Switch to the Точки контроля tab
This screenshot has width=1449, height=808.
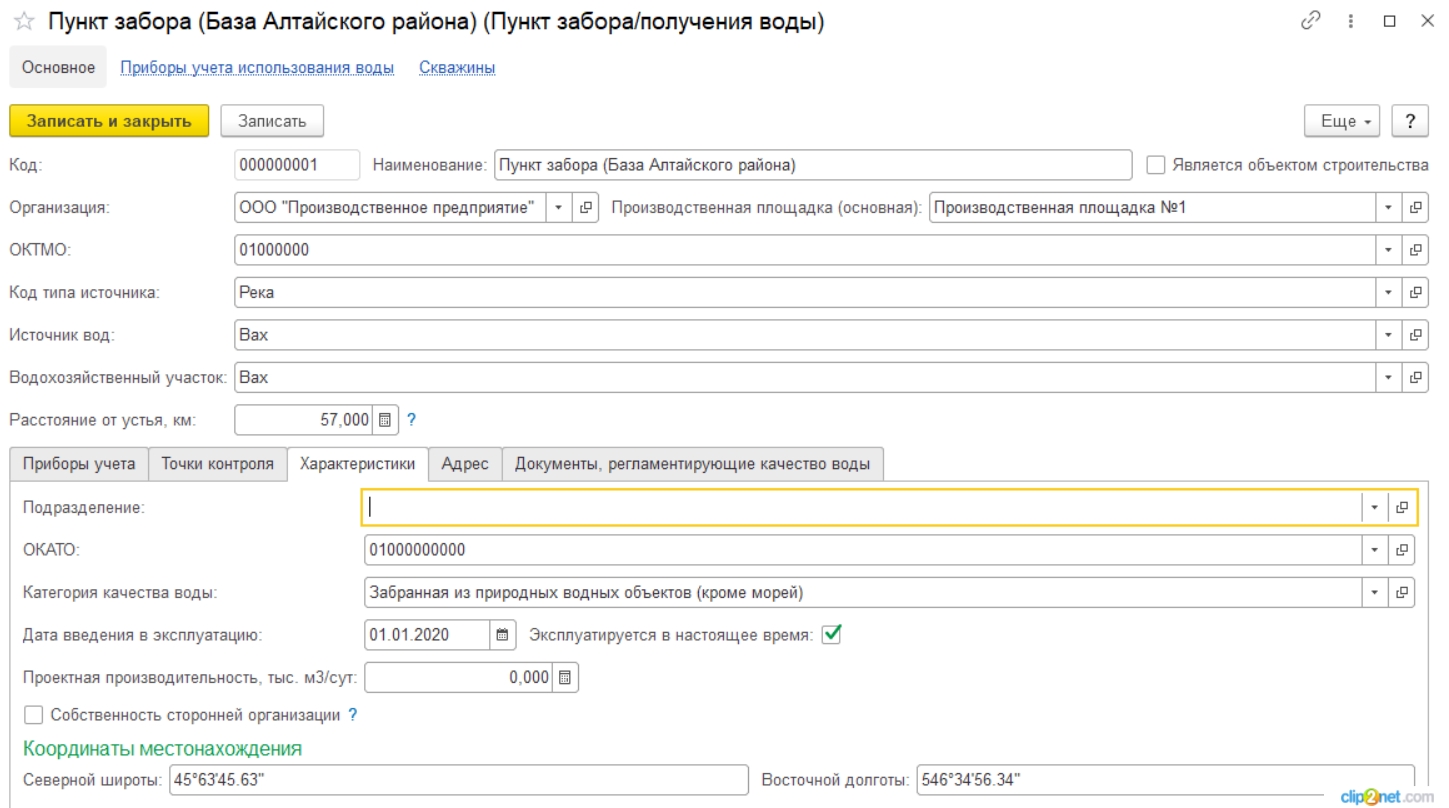(x=217, y=464)
